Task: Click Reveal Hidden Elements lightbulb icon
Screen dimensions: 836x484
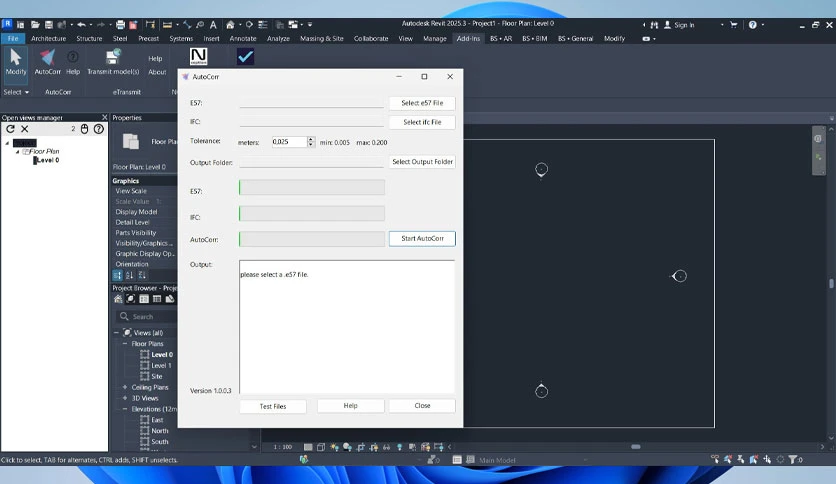Action: 399,447
